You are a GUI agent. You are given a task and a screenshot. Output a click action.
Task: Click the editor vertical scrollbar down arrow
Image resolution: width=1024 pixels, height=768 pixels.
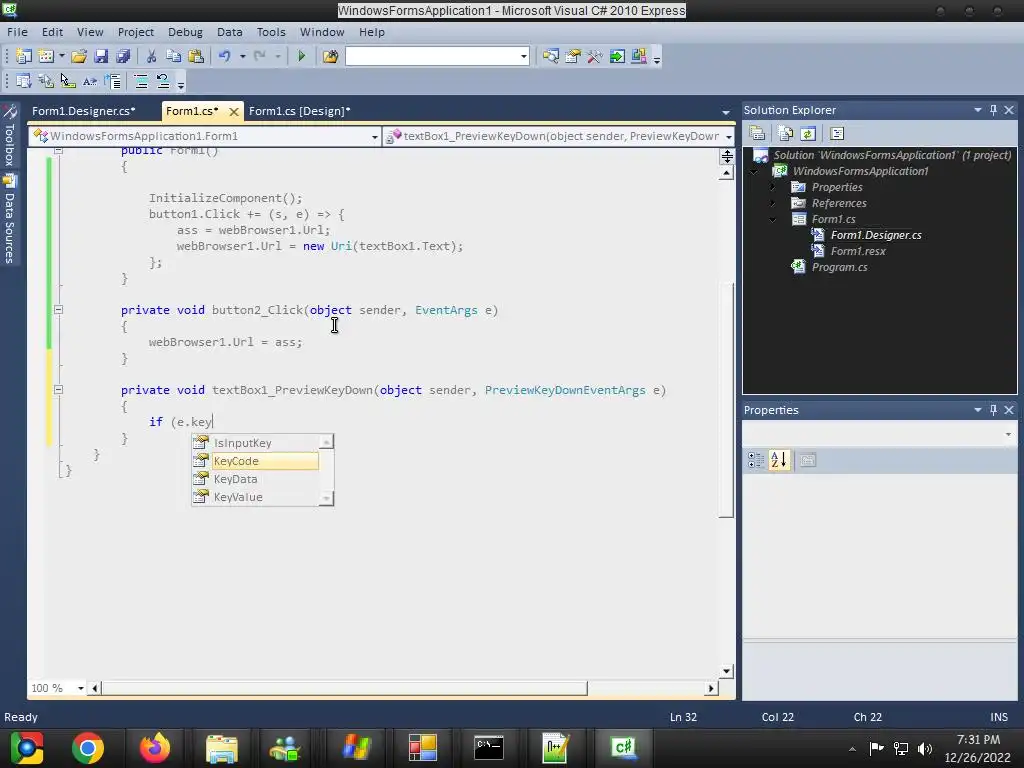(x=726, y=671)
